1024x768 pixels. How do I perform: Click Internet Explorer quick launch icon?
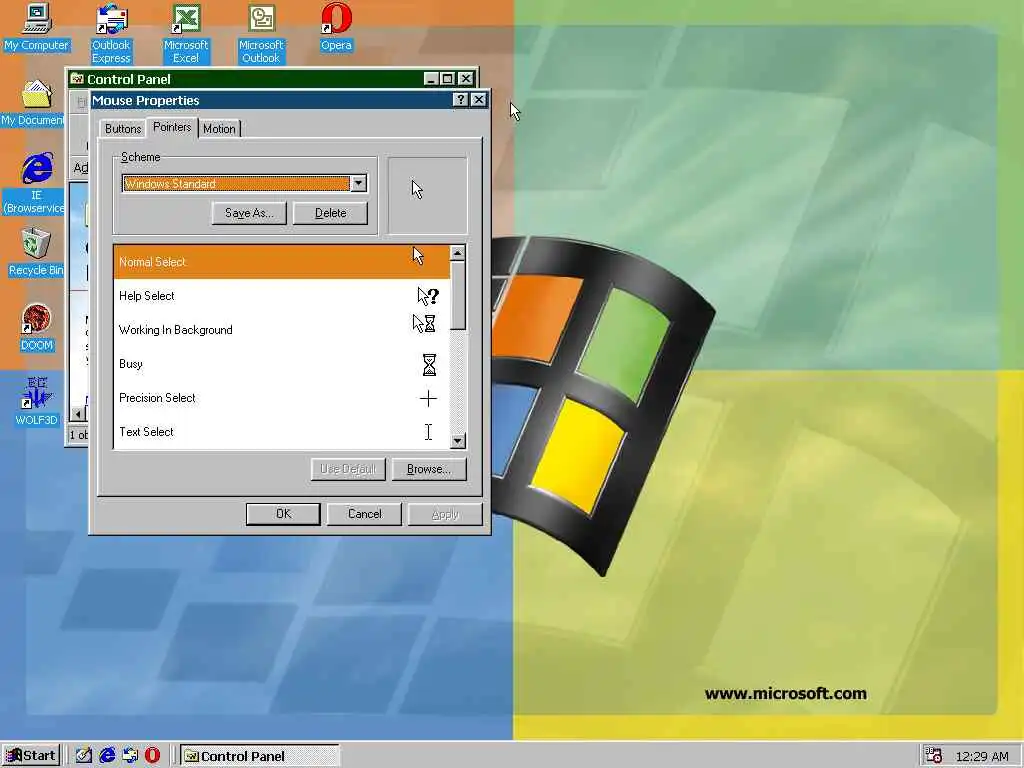point(107,756)
